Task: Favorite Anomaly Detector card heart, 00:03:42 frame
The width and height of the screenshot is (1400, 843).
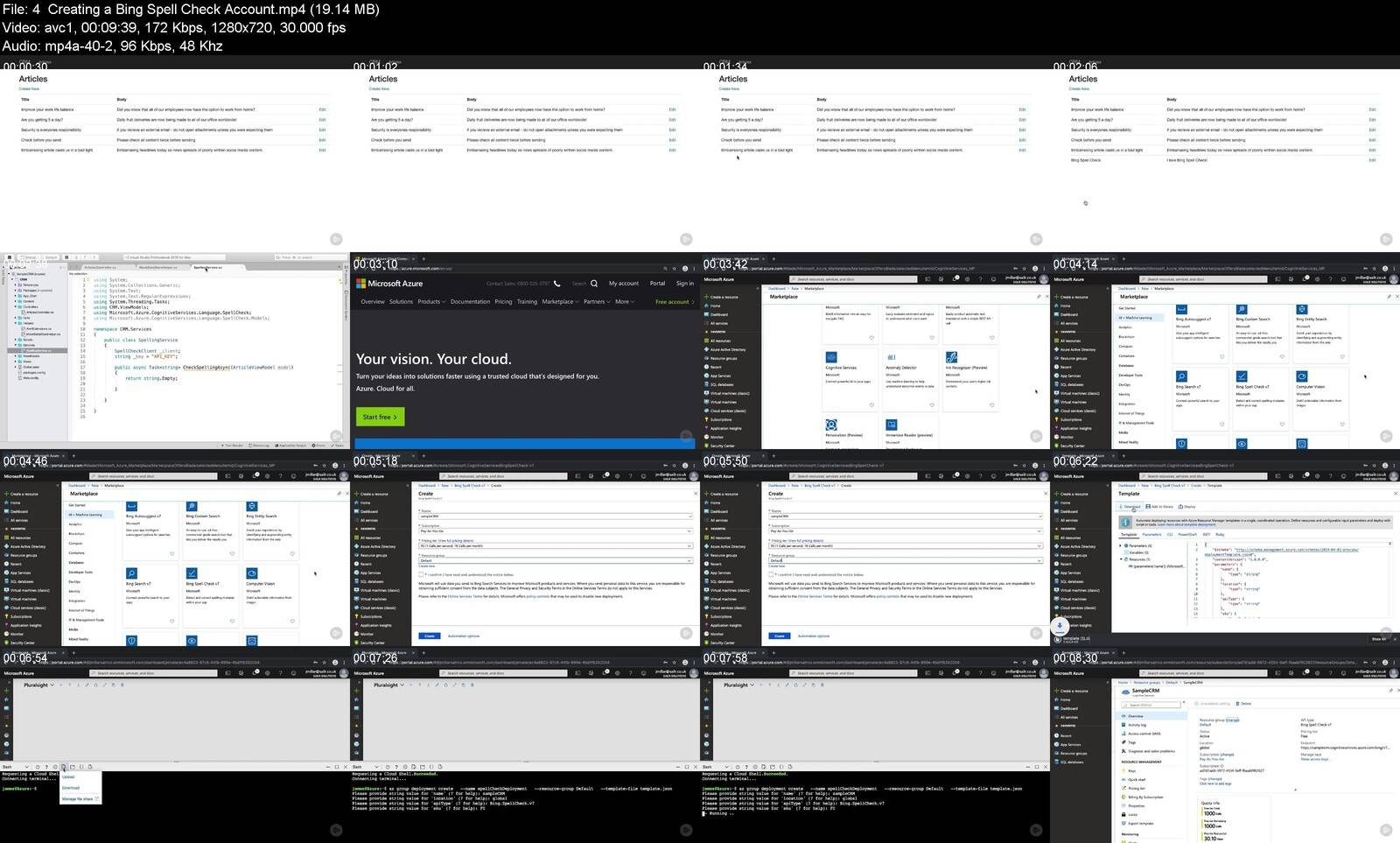Action: [x=932, y=404]
